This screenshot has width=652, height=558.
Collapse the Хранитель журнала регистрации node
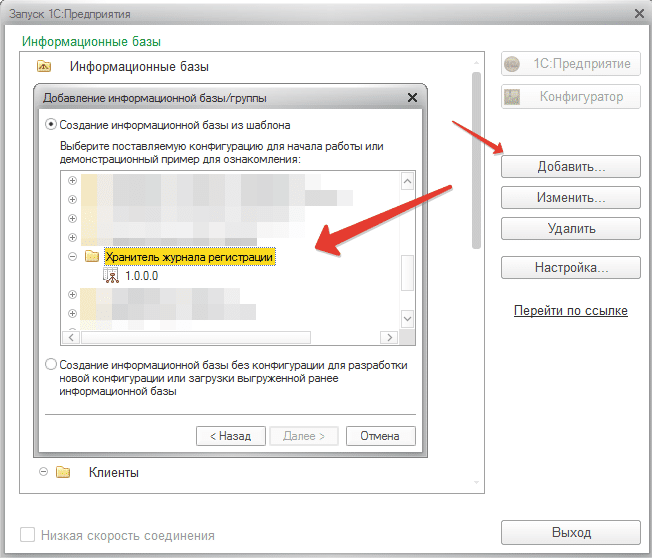pos(71,257)
